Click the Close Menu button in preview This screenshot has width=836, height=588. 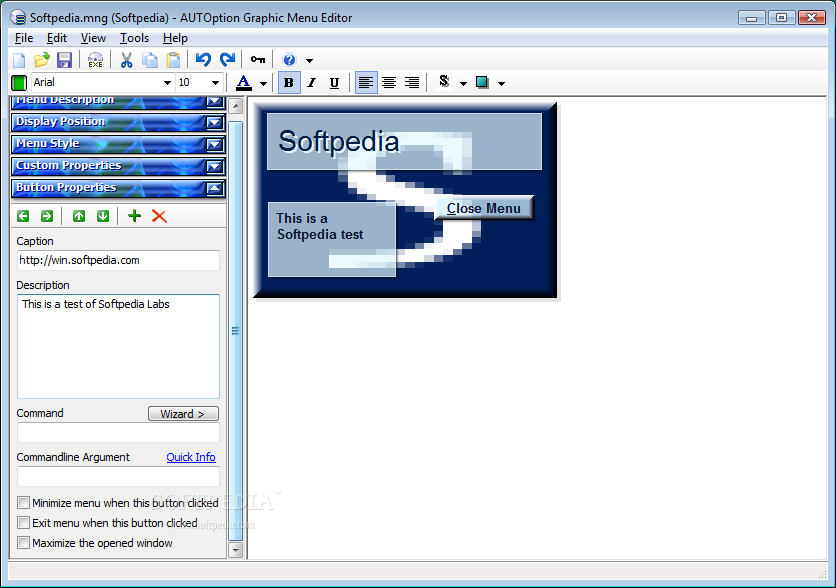pyautogui.click(x=484, y=208)
